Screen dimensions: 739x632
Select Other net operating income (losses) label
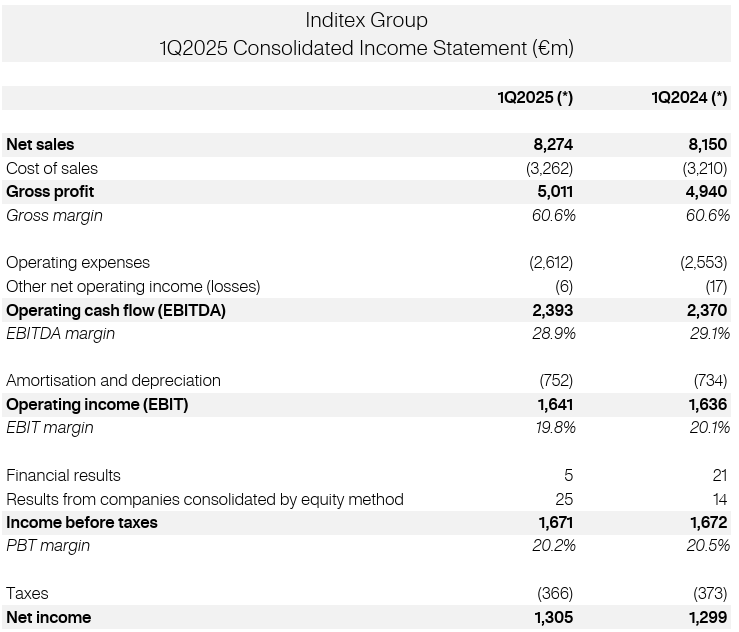coord(133,286)
